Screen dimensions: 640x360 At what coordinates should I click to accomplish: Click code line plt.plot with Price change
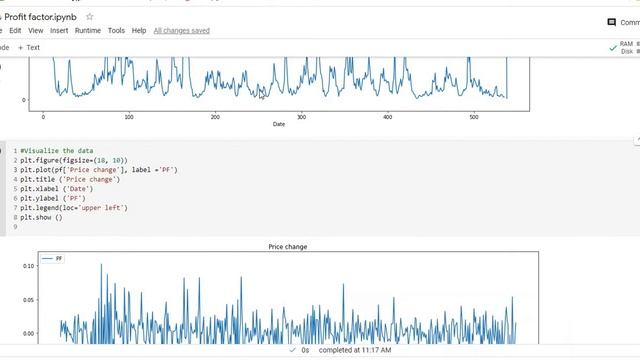click(x=99, y=170)
